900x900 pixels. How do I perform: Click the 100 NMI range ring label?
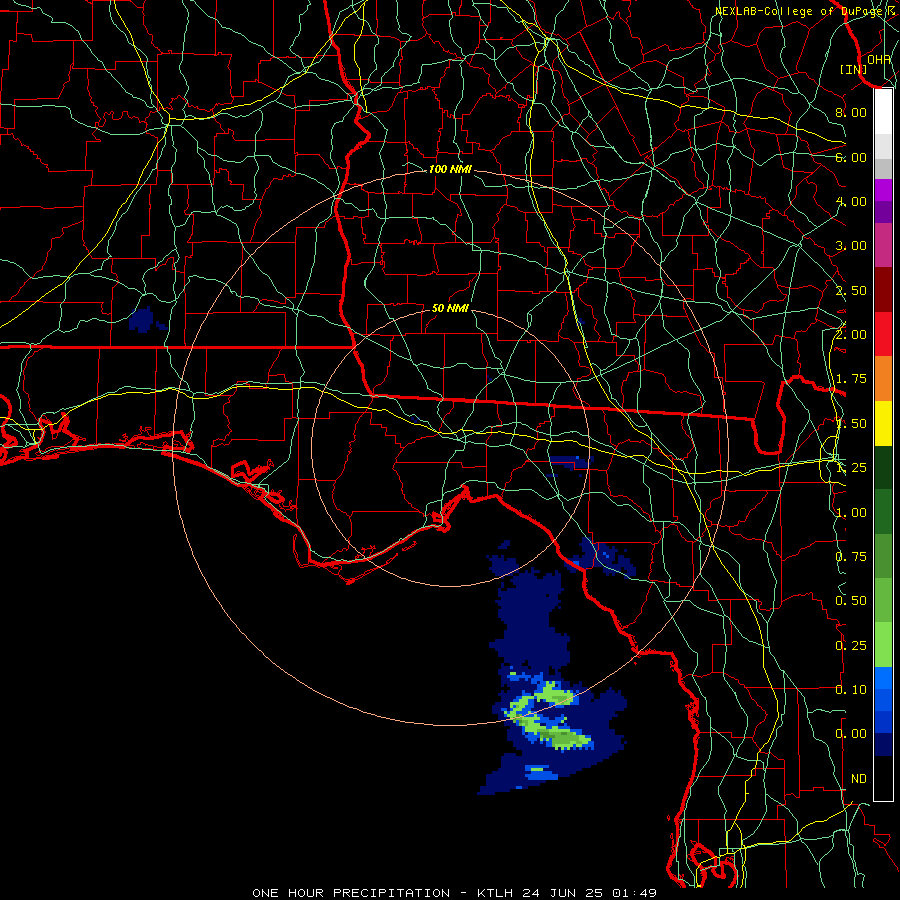450,169
